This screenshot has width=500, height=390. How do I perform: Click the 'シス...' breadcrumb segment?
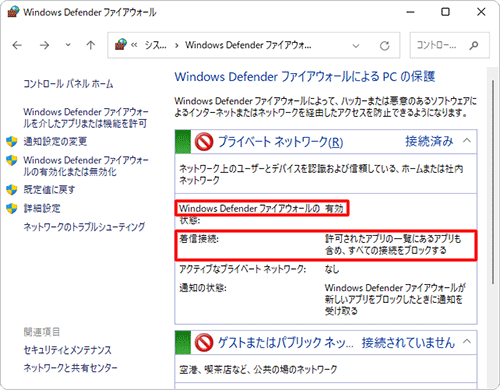point(156,45)
